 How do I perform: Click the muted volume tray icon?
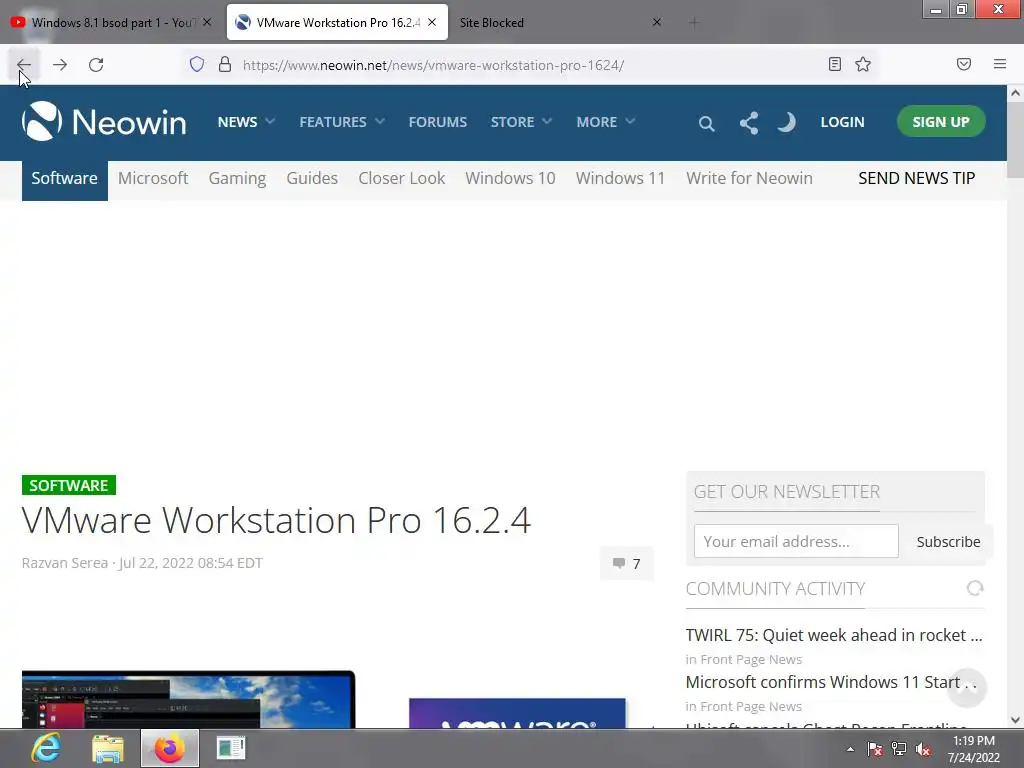pos(923,749)
